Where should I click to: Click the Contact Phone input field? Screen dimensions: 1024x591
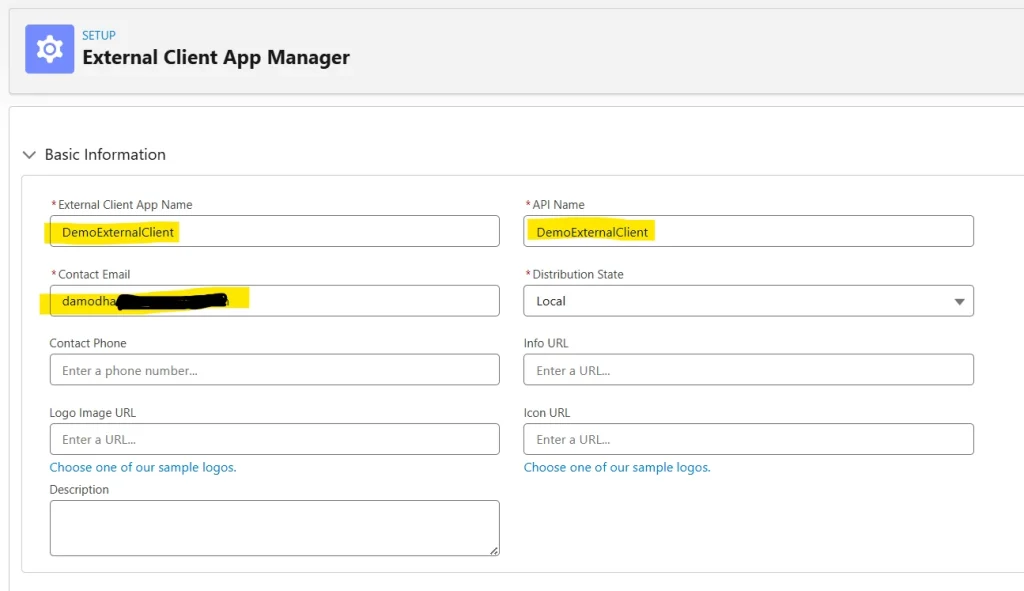click(274, 370)
